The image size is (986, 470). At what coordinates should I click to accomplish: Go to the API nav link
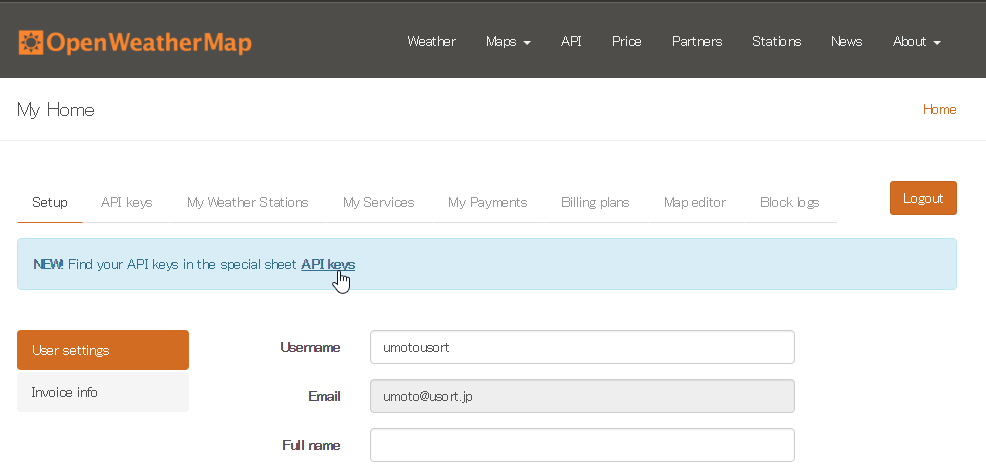click(x=571, y=42)
